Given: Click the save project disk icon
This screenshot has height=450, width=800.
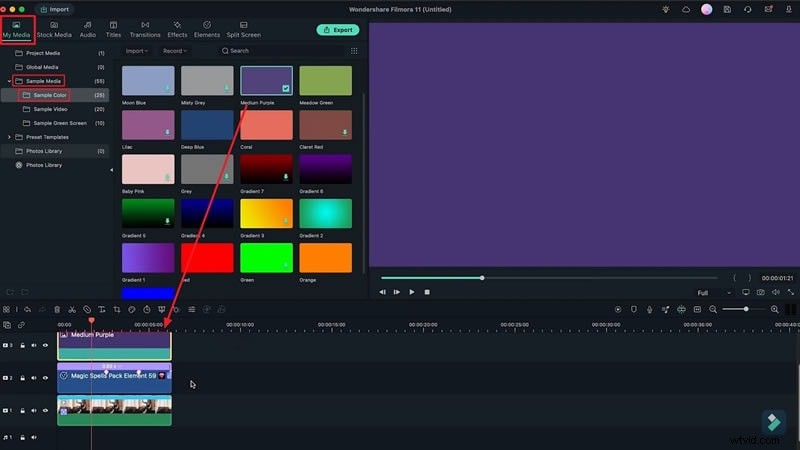Looking at the screenshot, I should (x=727, y=9).
